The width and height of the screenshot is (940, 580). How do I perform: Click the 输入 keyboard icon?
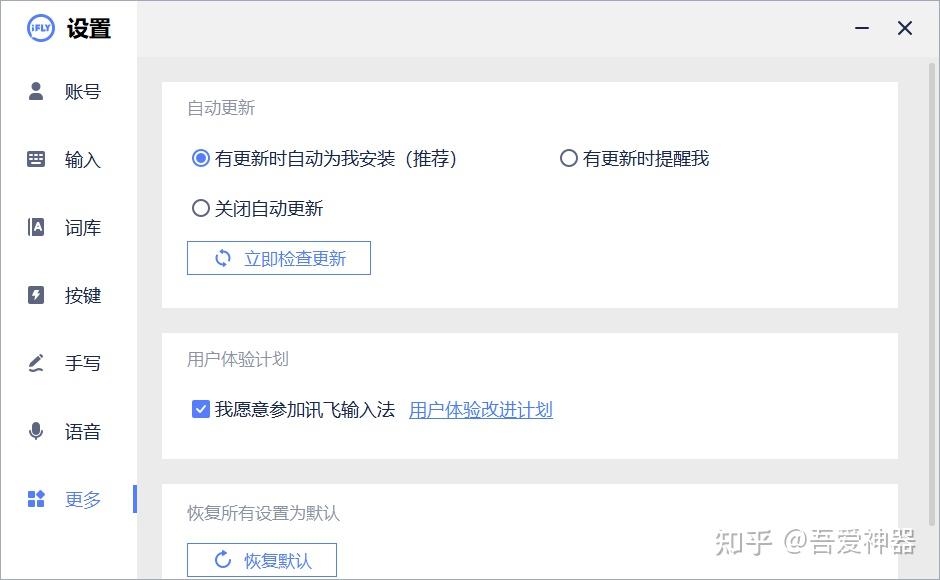coord(36,159)
